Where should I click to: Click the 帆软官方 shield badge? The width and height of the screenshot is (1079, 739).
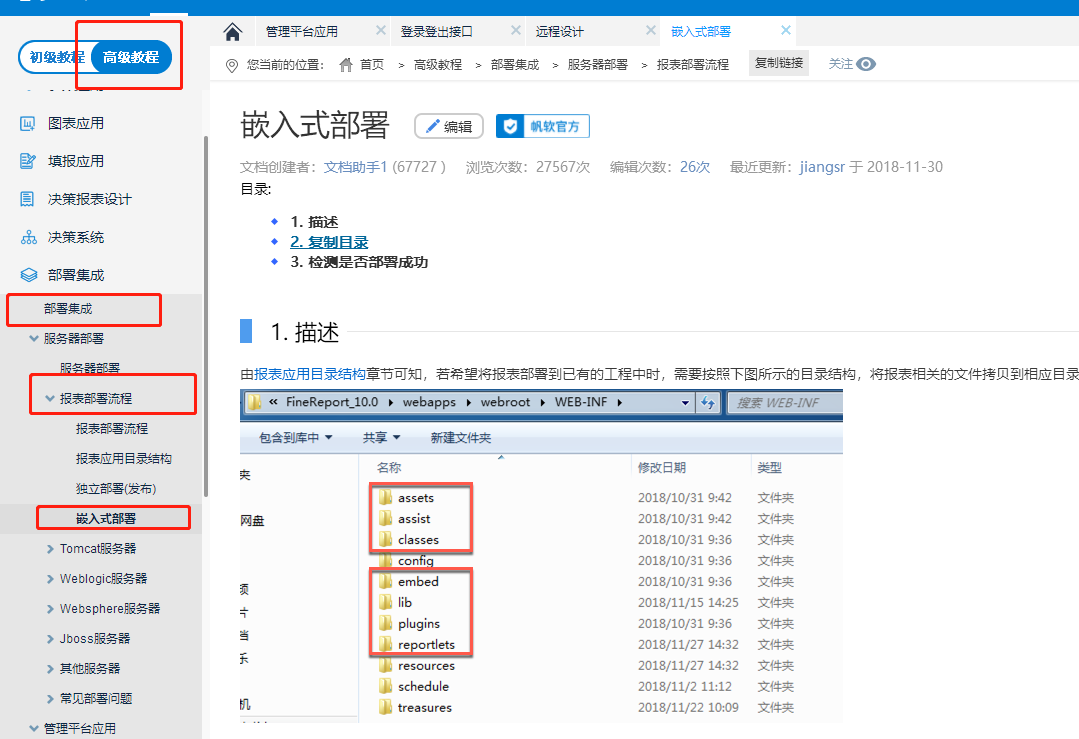tap(510, 126)
